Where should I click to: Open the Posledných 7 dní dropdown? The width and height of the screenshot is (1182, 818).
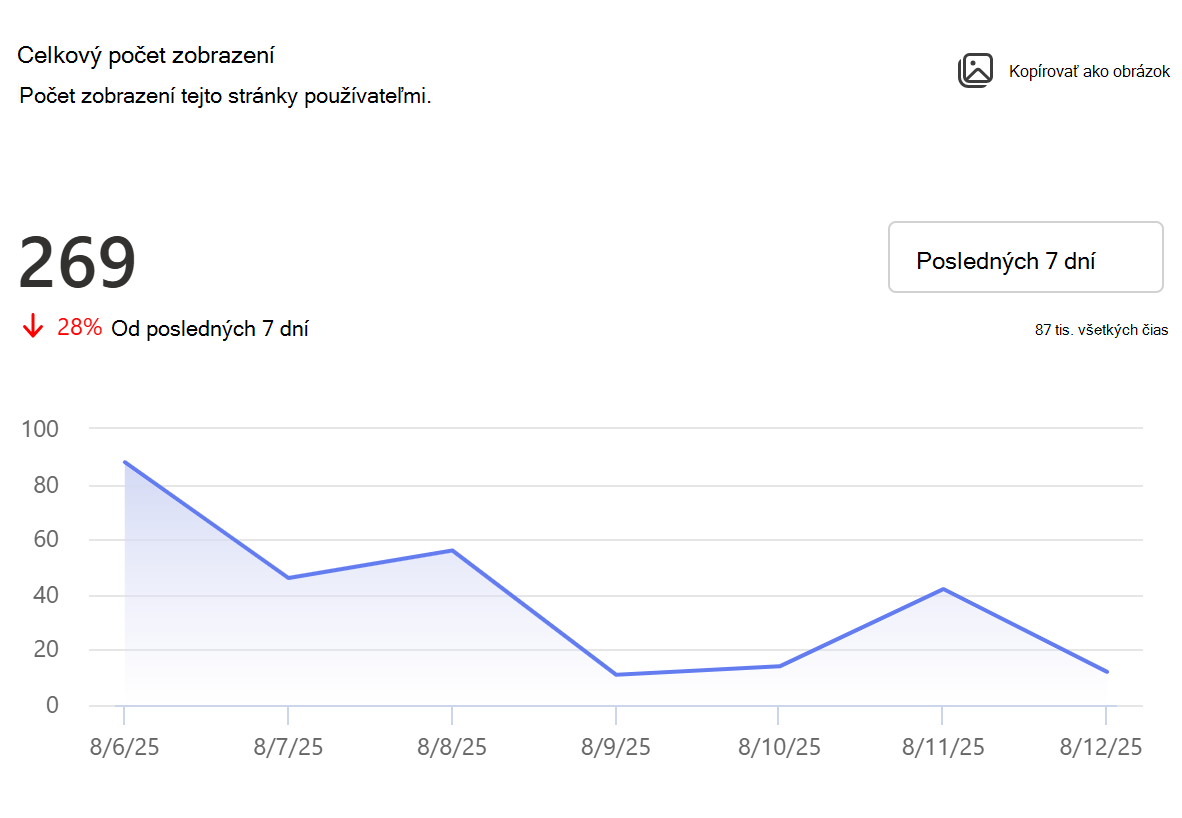[x=1025, y=257]
